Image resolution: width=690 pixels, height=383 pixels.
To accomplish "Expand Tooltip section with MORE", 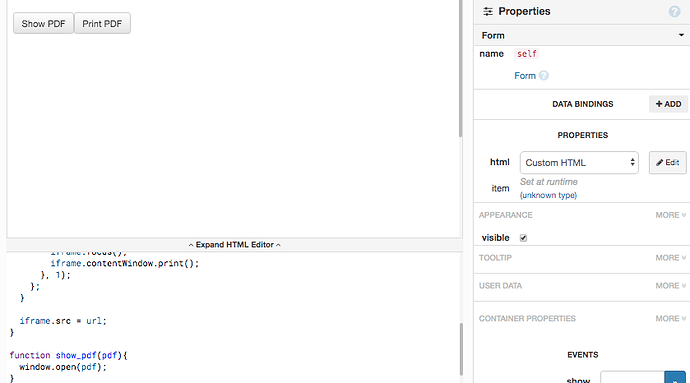I will 670,258.
